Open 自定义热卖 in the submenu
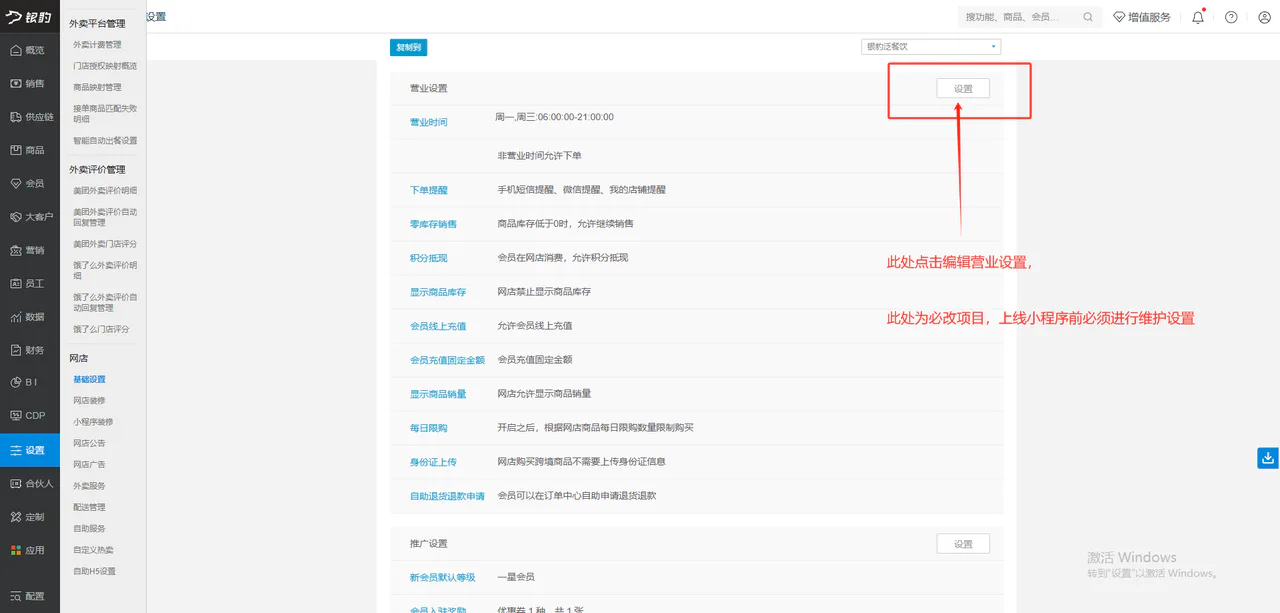This screenshot has height=613, width=1280. click(93, 550)
